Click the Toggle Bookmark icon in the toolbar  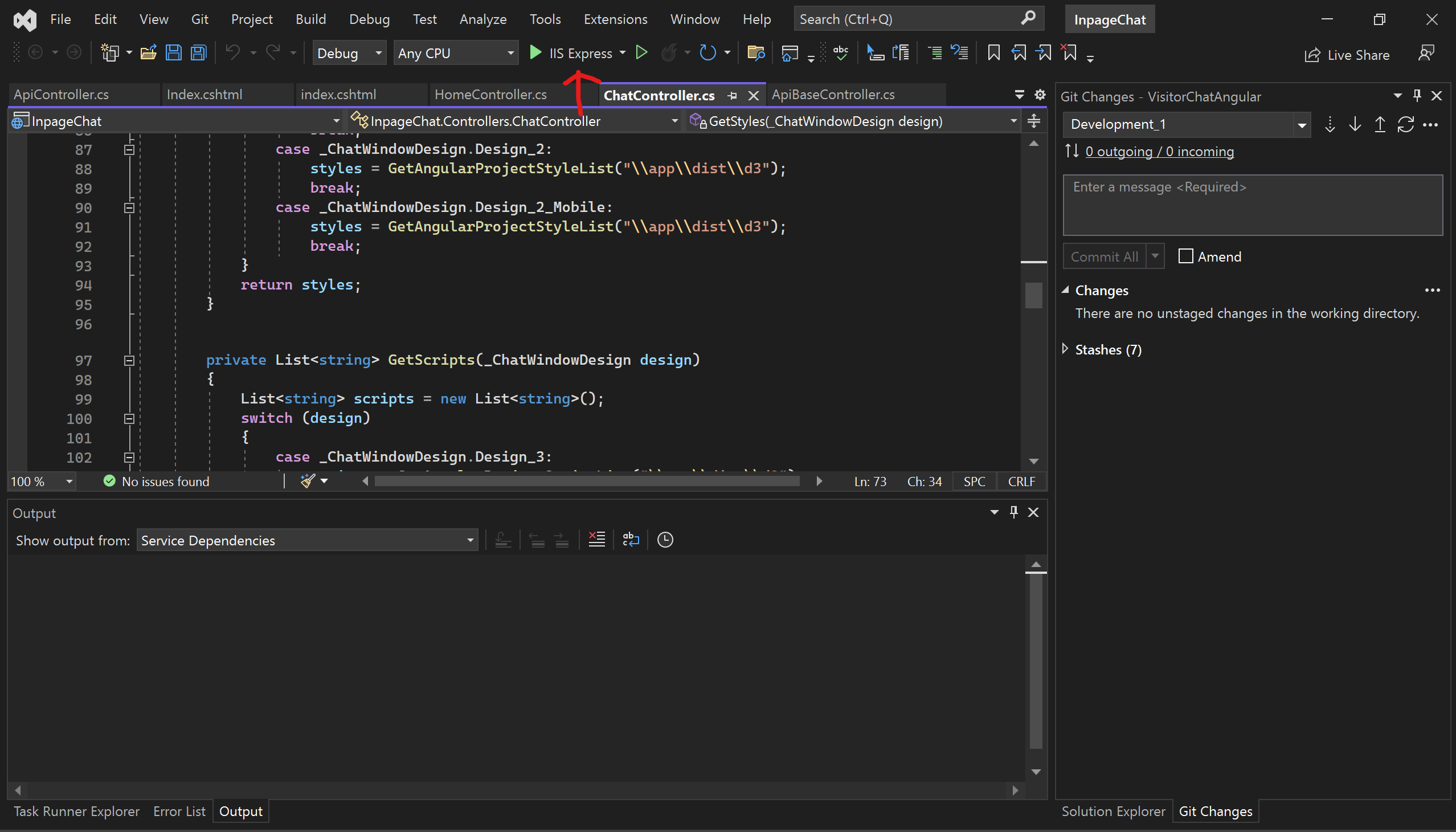(993, 53)
